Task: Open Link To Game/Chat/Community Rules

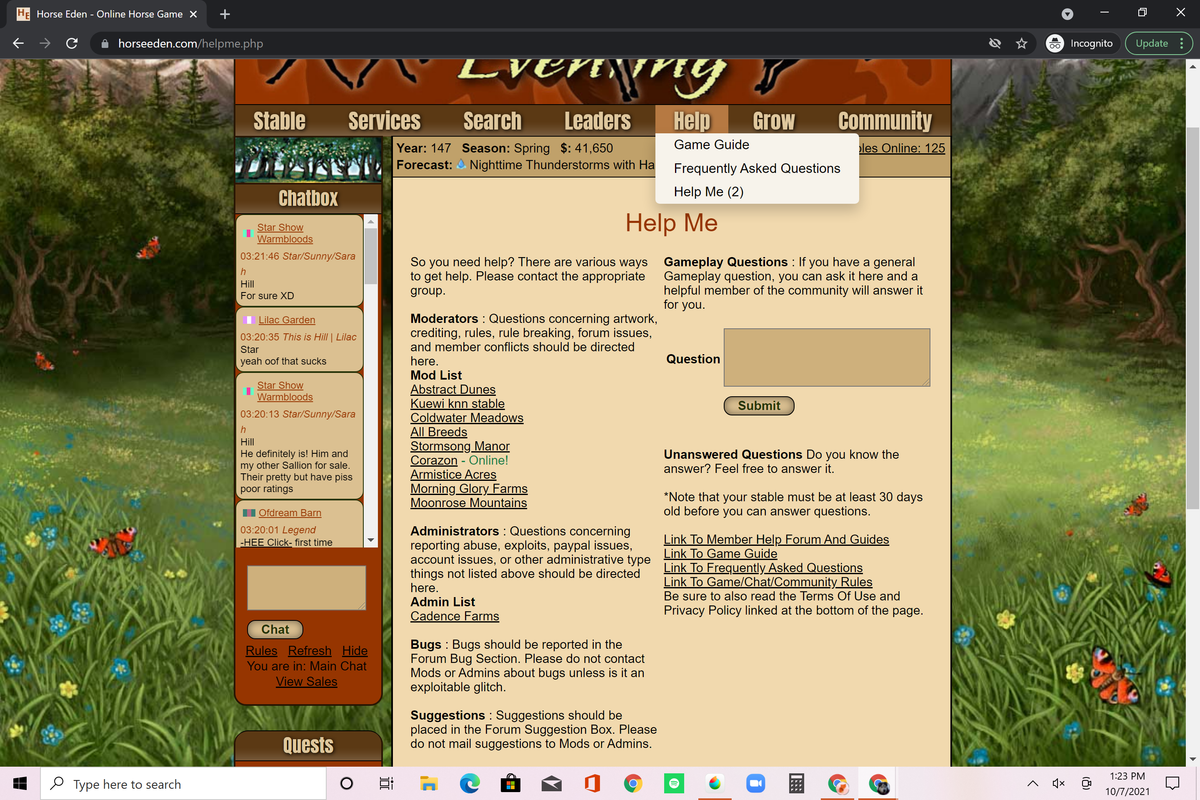Action: pyautogui.click(x=768, y=582)
